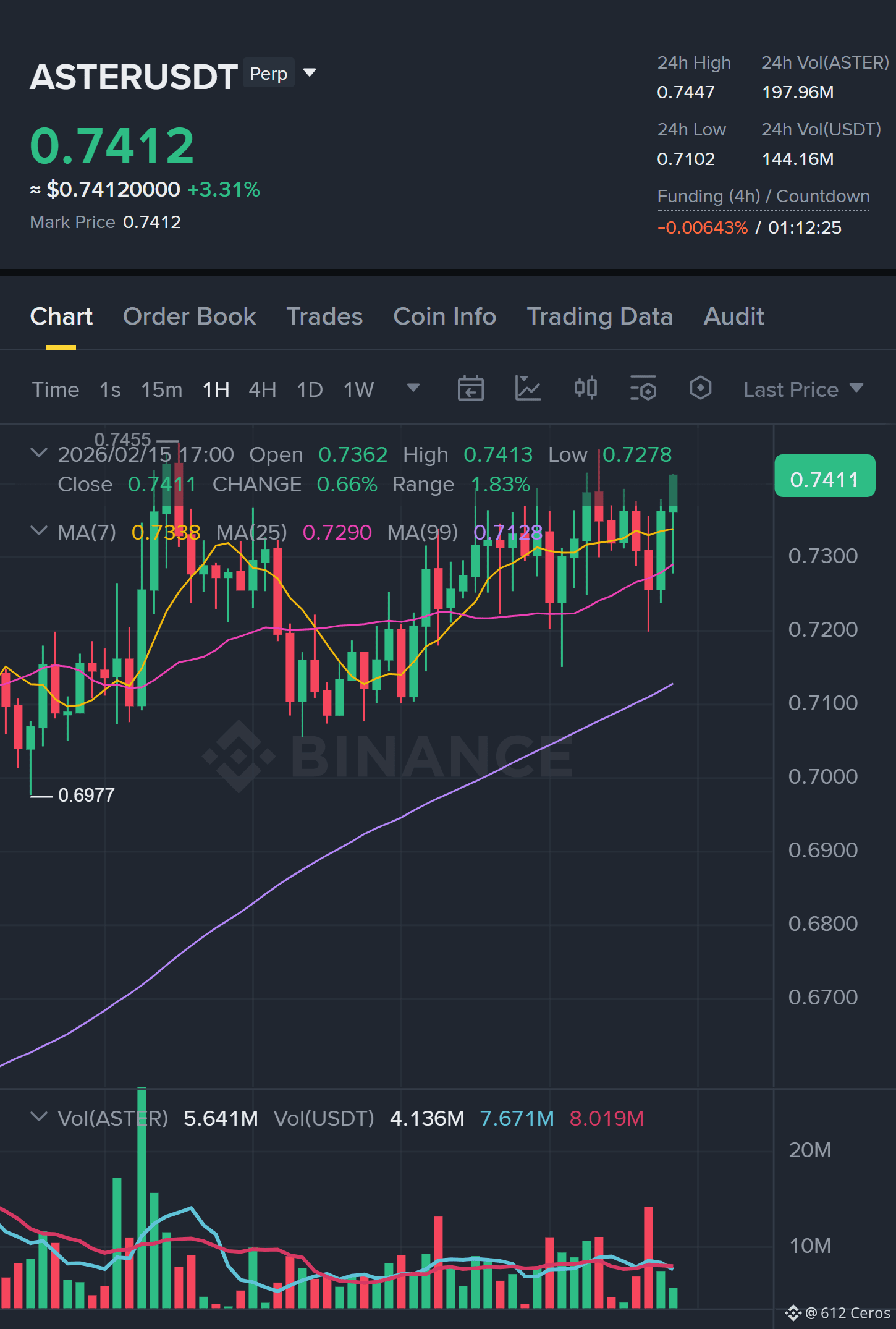
Task: Expand more time intervals dropdown arrow
Action: click(x=413, y=388)
